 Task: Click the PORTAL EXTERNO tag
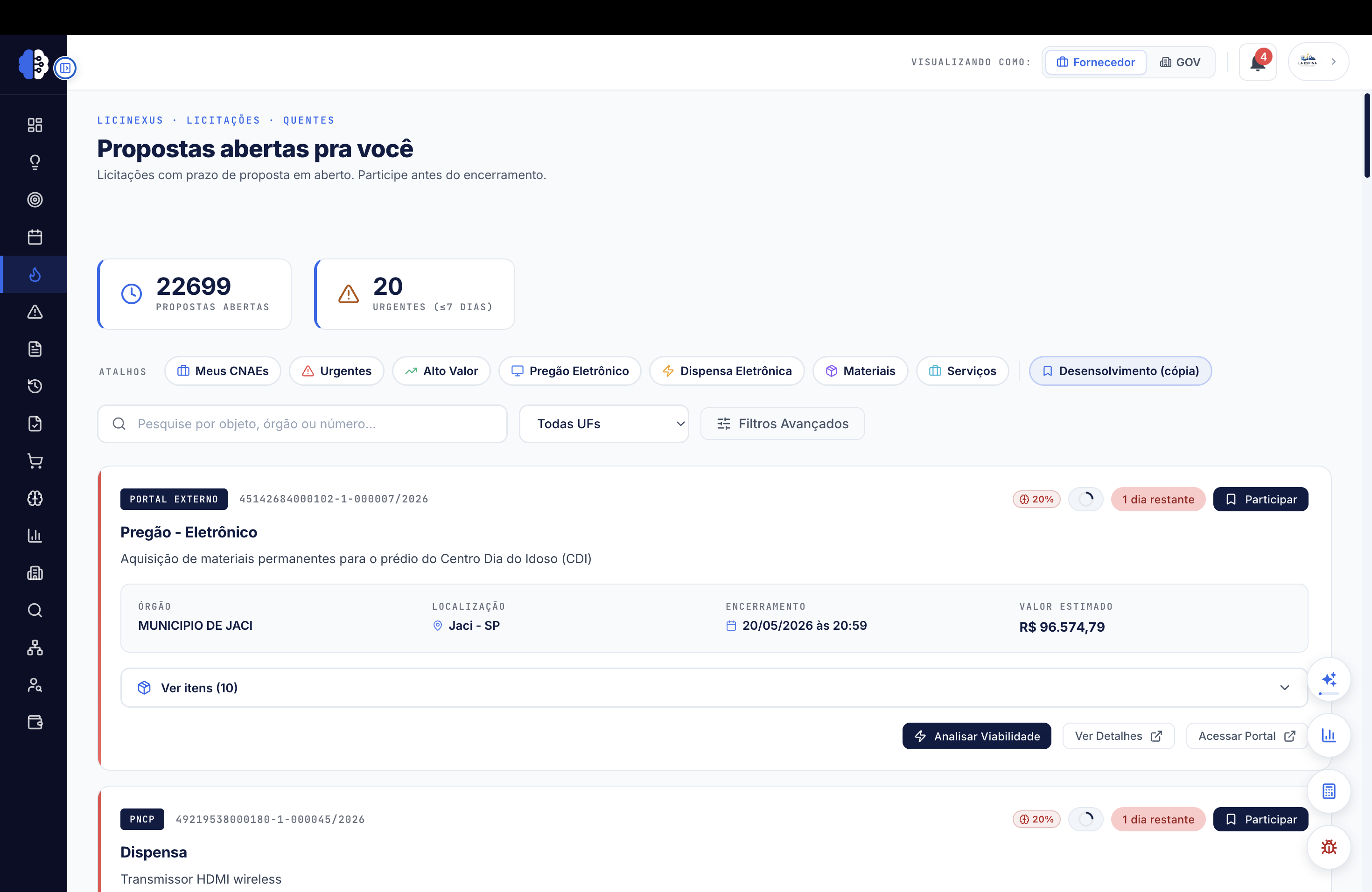(x=174, y=500)
